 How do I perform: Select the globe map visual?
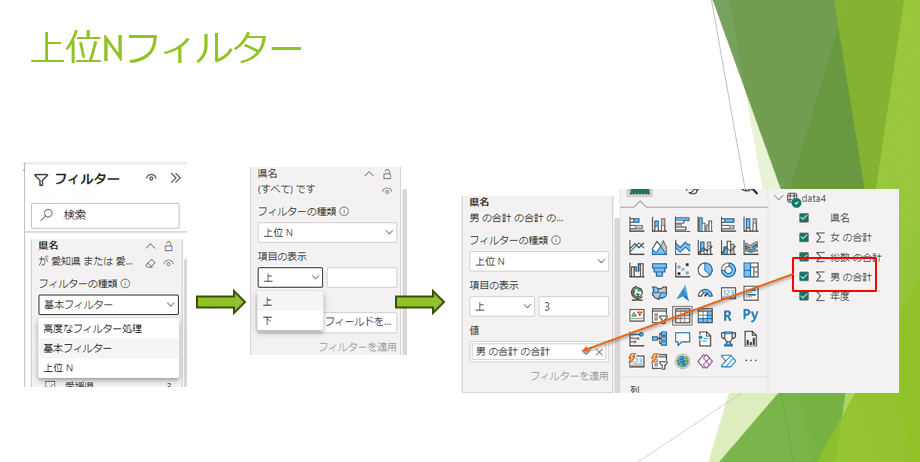(637, 292)
